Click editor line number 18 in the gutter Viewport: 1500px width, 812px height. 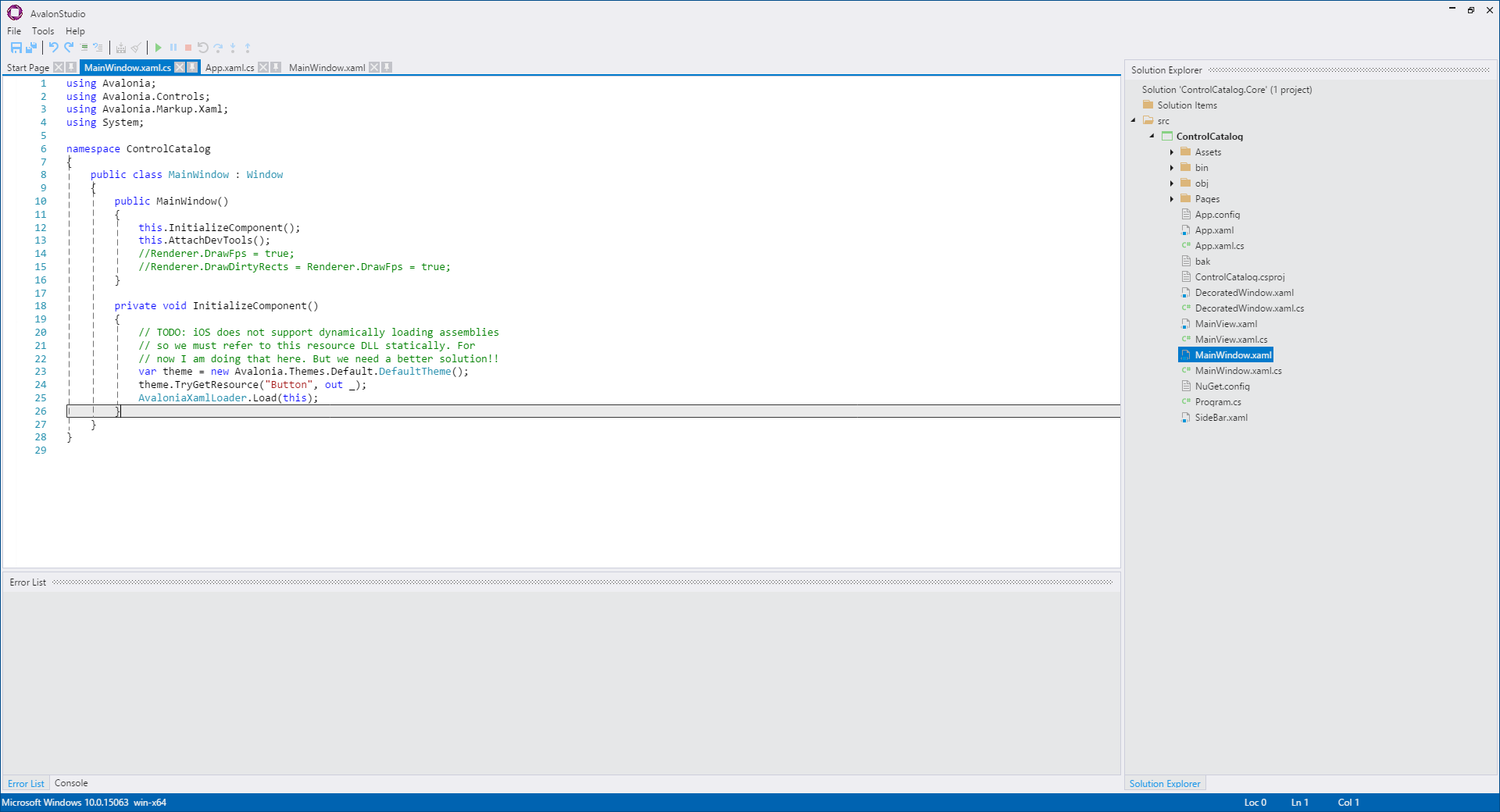pyautogui.click(x=41, y=306)
